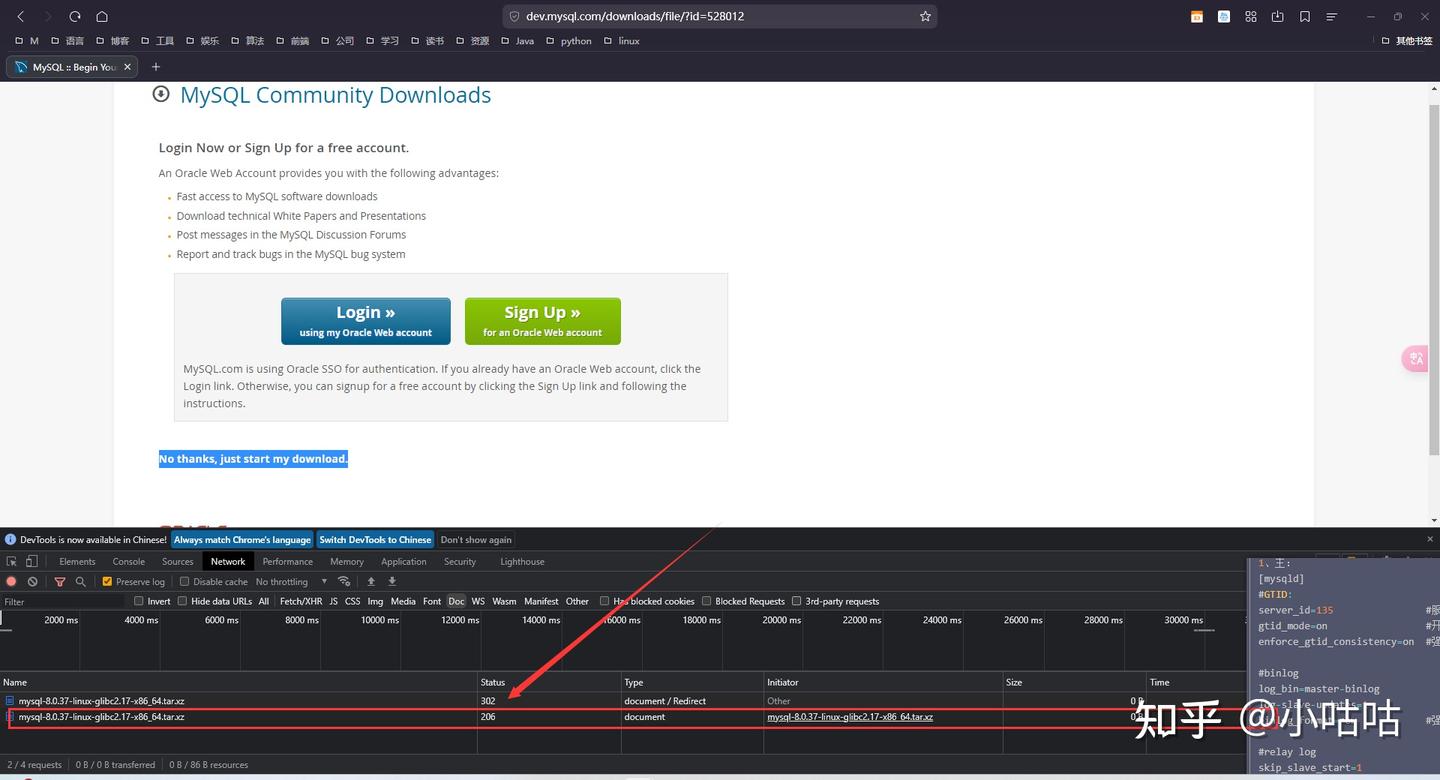This screenshot has width=1440, height=780.
Task: Enable the Blocked Requests checkbox
Action: [x=706, y=601]
